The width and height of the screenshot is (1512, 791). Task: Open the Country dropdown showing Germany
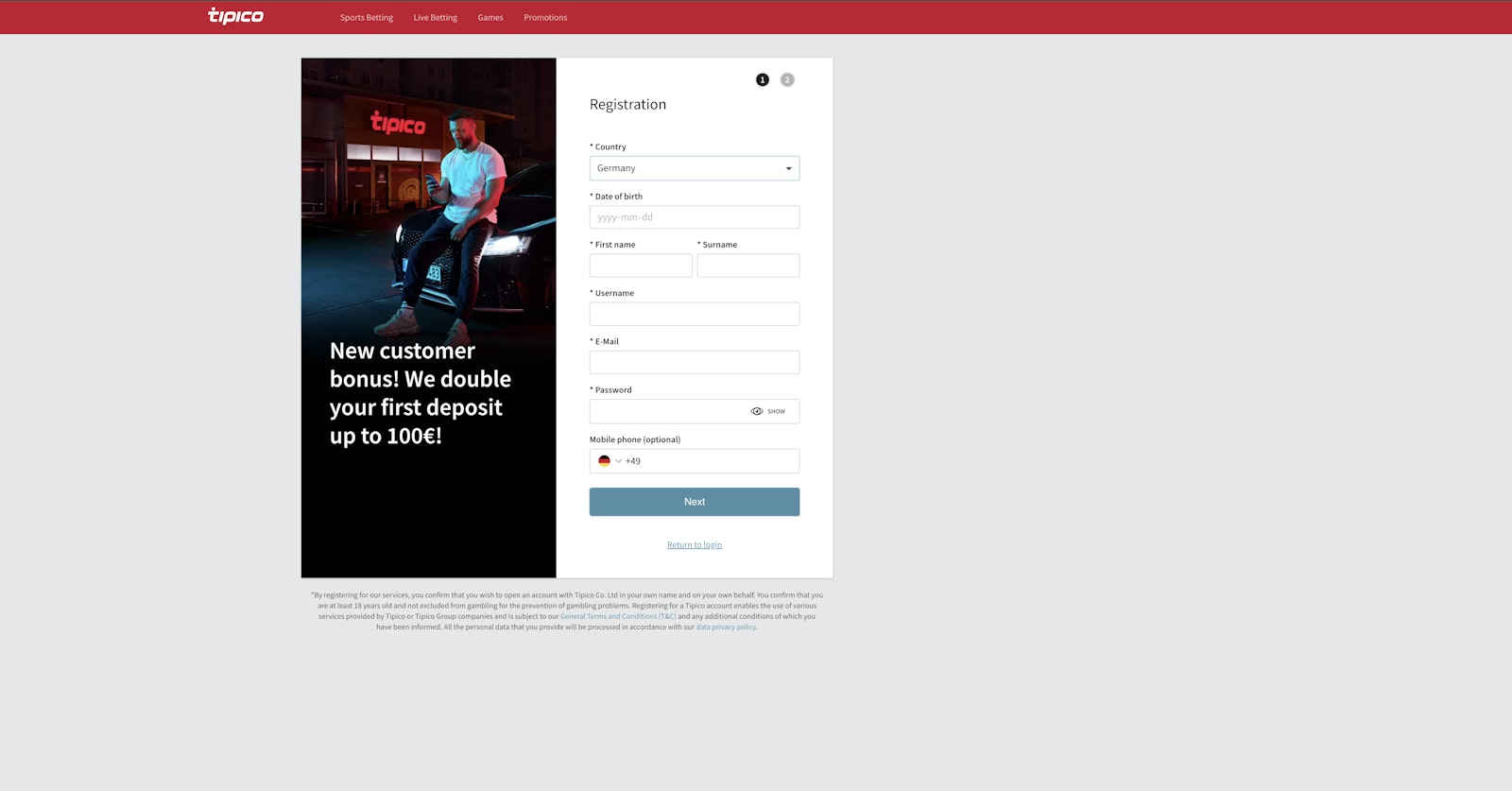(x=694, y=168)
